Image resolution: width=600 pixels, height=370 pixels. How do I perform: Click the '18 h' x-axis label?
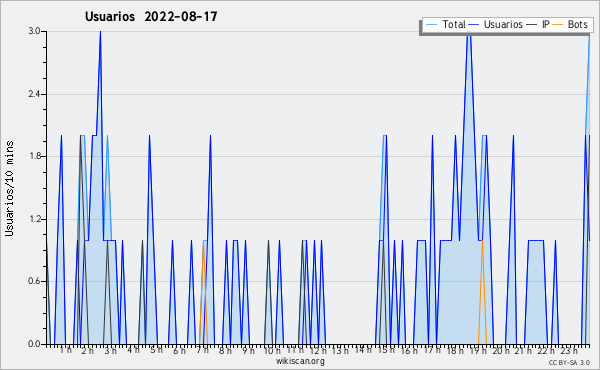tap(455, 351)
